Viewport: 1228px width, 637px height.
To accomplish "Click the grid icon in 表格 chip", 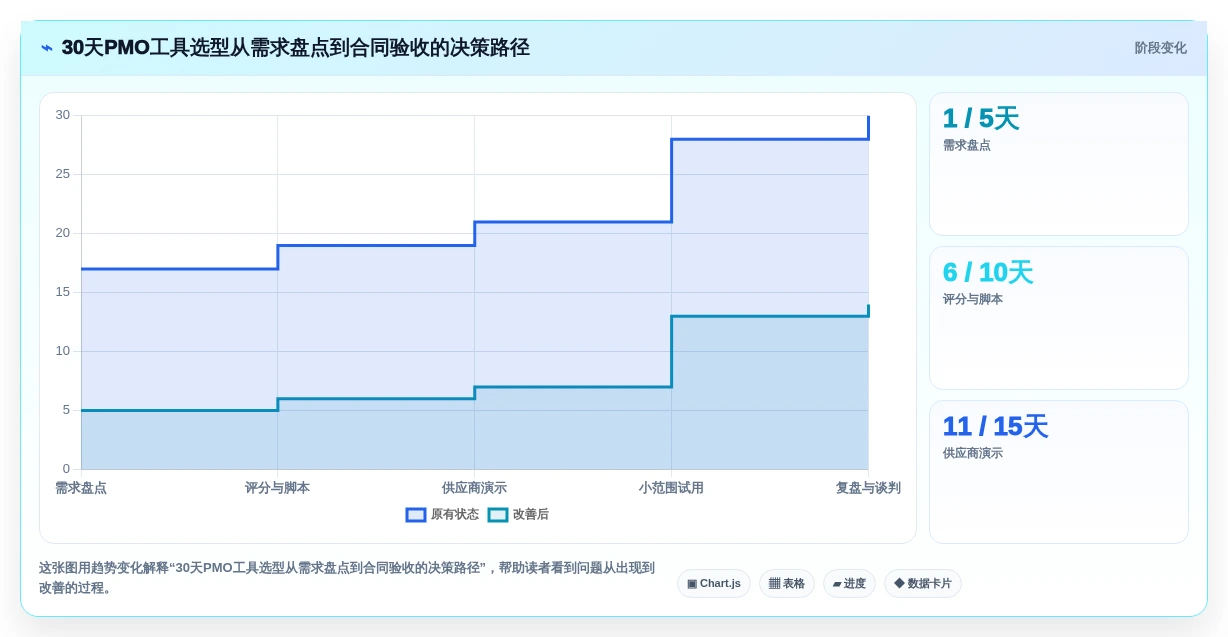I will pyautogui.click(x=774, y=584).
